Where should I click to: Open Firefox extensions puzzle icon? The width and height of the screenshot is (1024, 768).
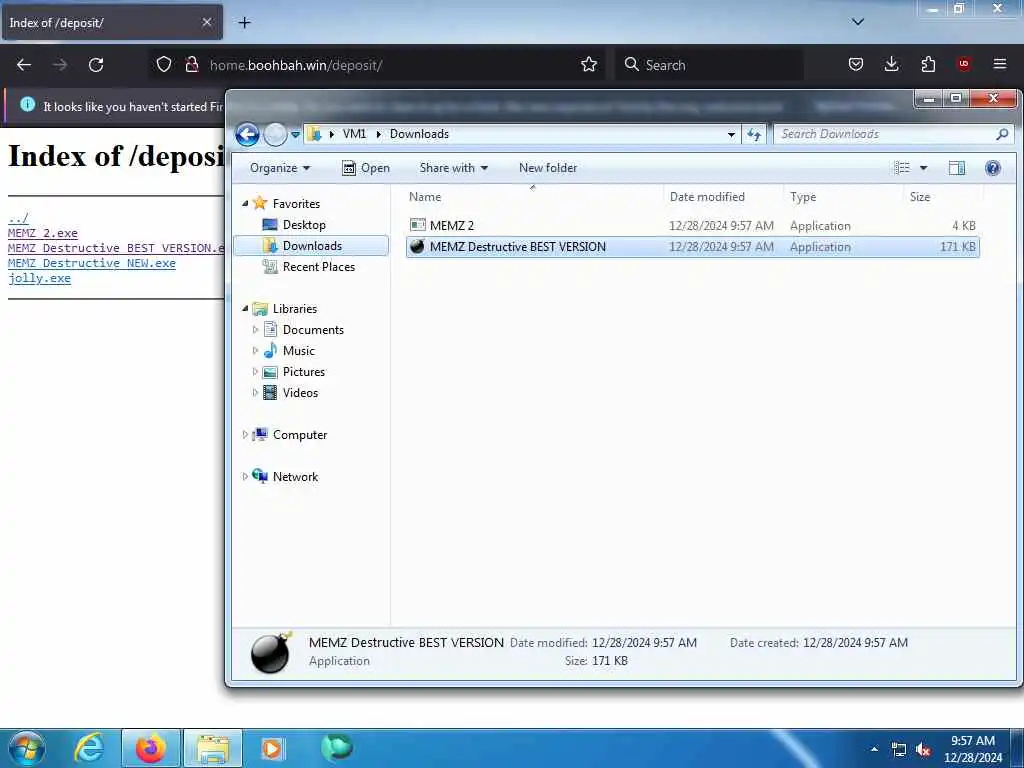coord(928,64)
